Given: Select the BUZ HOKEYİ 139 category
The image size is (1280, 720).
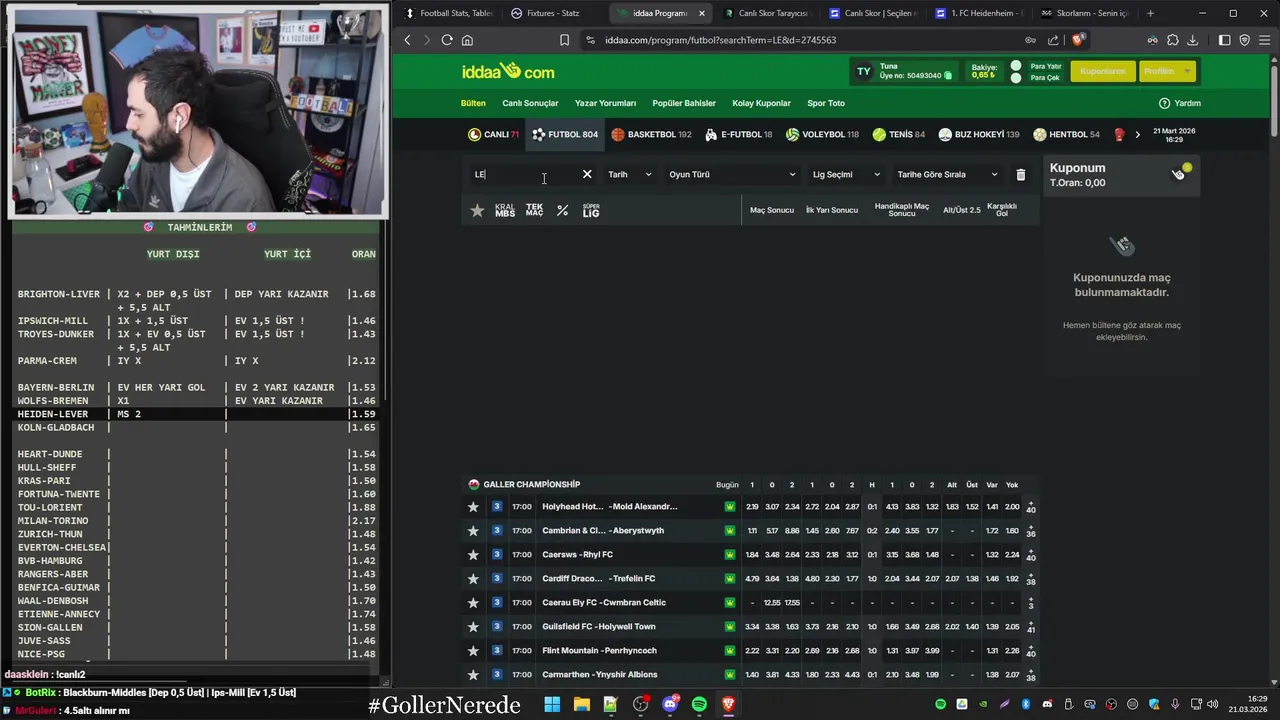Looking at the screenshot, I should point(978,134).
